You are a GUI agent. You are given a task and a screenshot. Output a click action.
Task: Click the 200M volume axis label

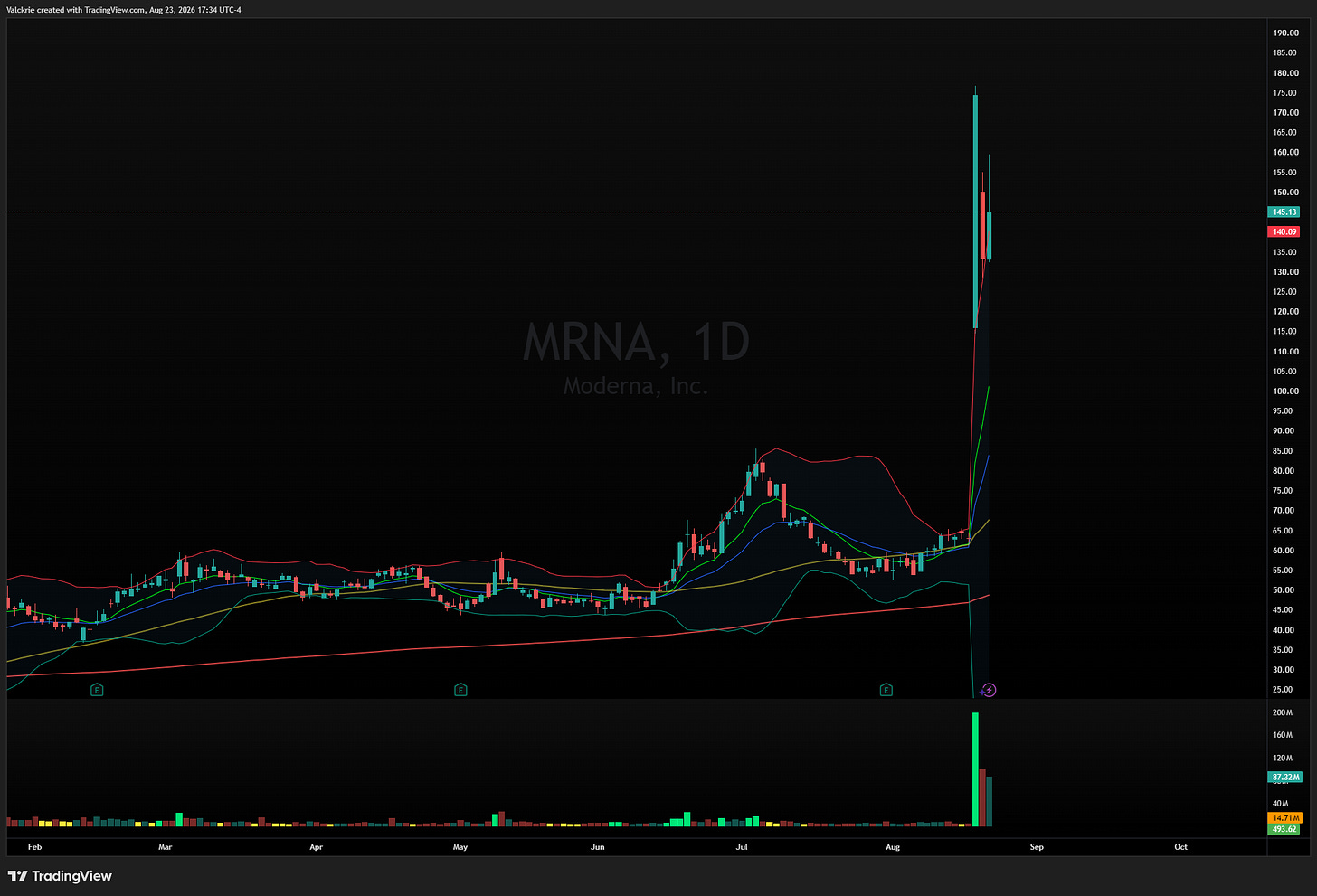point(1283,712)
